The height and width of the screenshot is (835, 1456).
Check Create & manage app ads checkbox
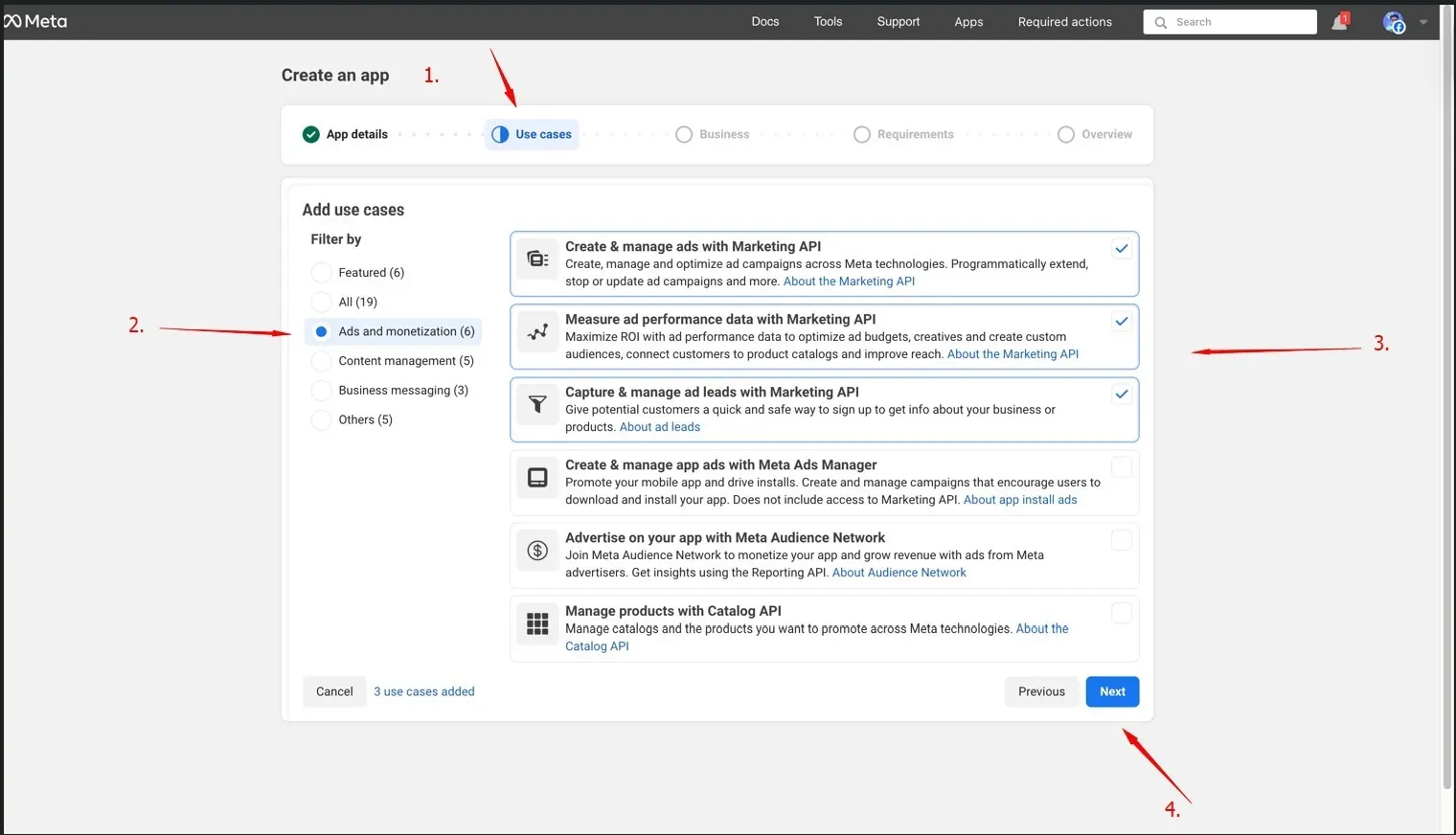coord(1122,467)
